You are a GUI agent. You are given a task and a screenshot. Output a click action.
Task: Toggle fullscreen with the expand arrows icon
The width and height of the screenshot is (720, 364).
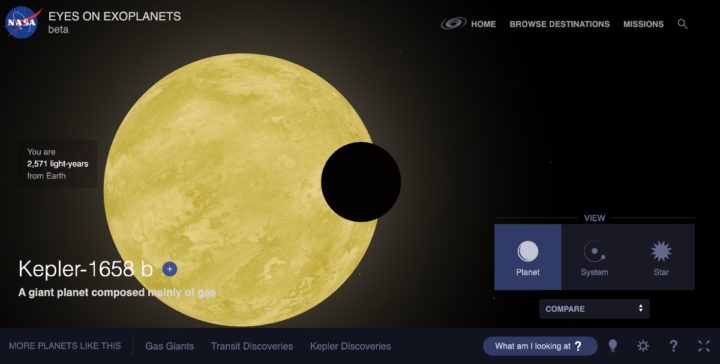click(703, 346)
